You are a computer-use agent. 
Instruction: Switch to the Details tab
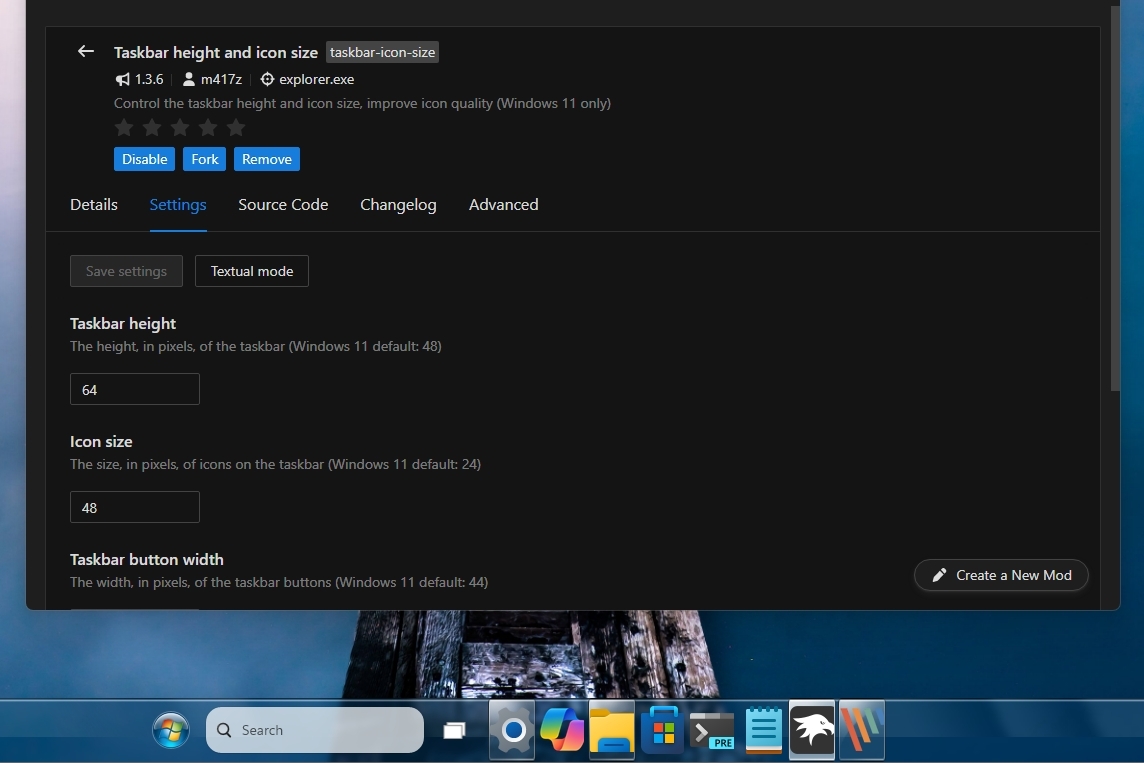(x=93, y=204)
